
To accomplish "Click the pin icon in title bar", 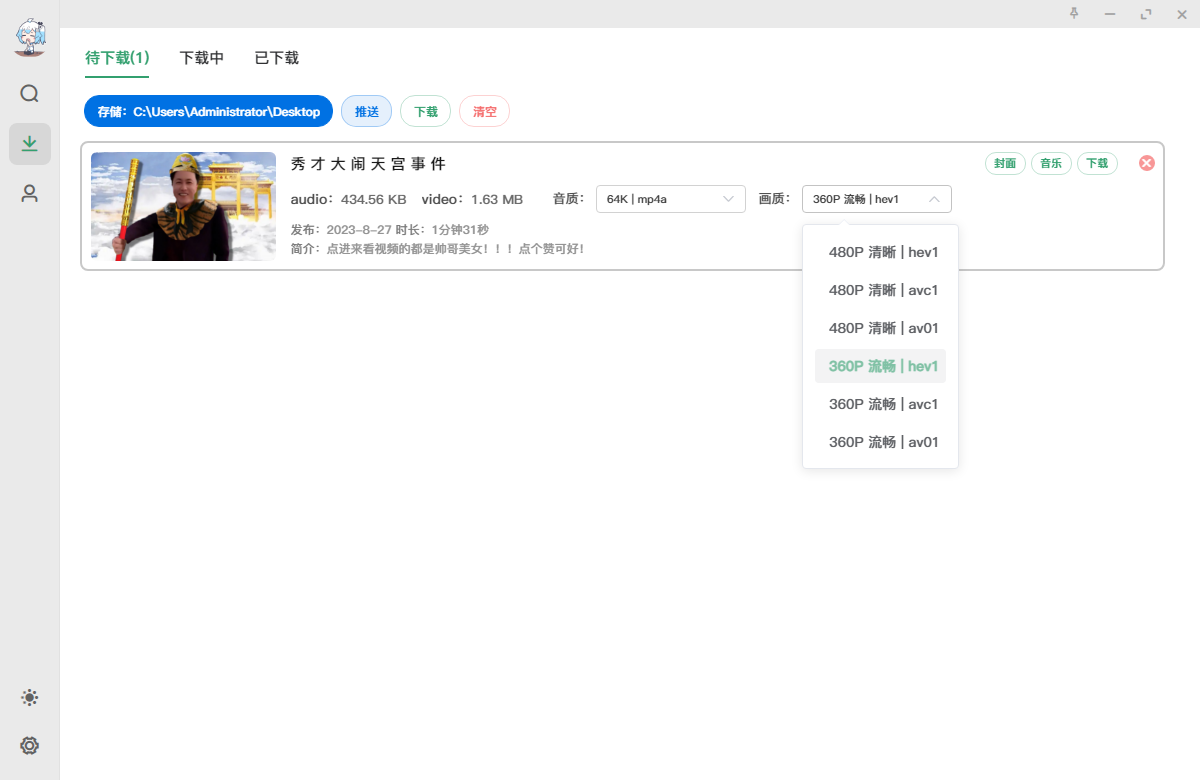I will (1073, 14).
